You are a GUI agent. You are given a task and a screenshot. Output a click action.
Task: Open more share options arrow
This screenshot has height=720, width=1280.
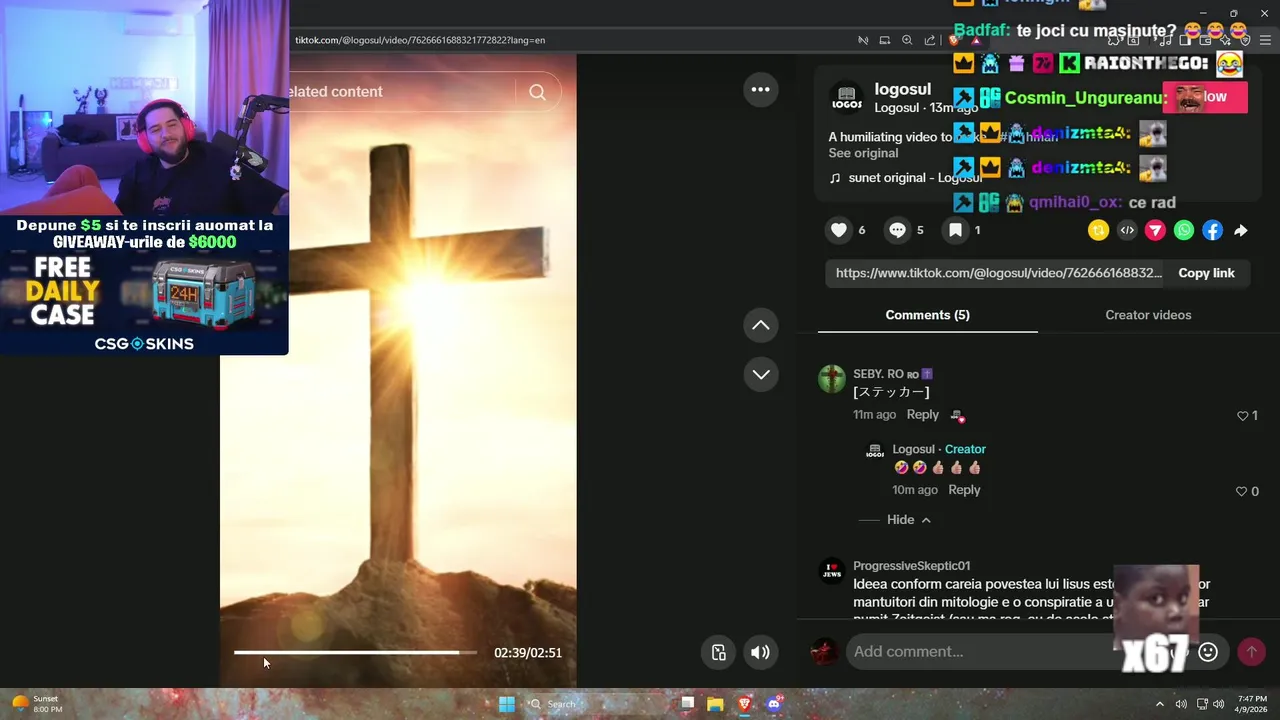1240,230
